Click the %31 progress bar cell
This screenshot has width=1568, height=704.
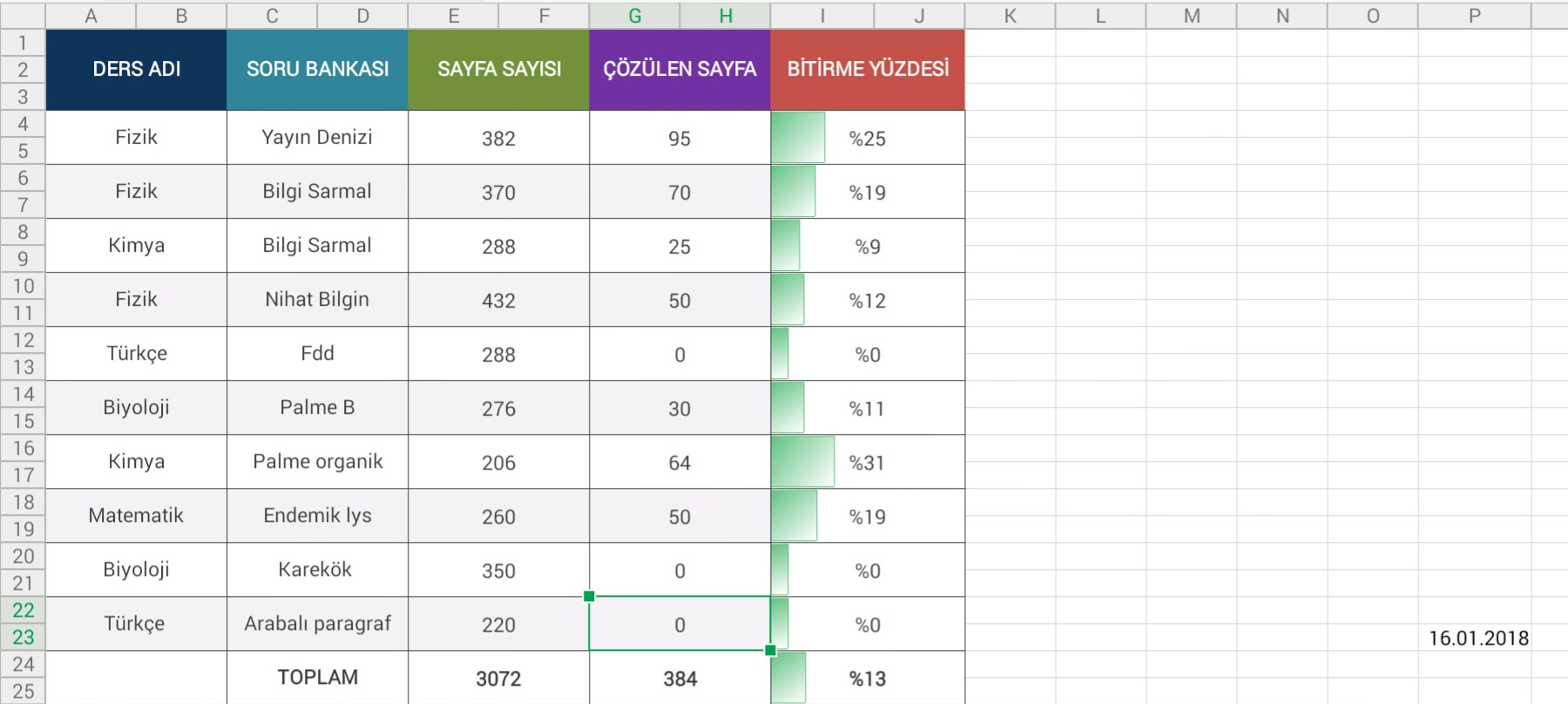[868, 463]
